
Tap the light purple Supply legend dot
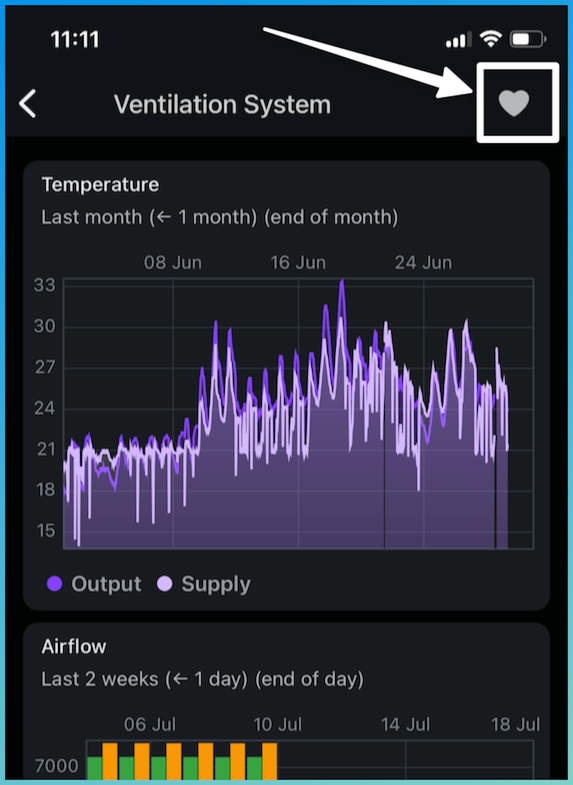(x=165, y=584)
